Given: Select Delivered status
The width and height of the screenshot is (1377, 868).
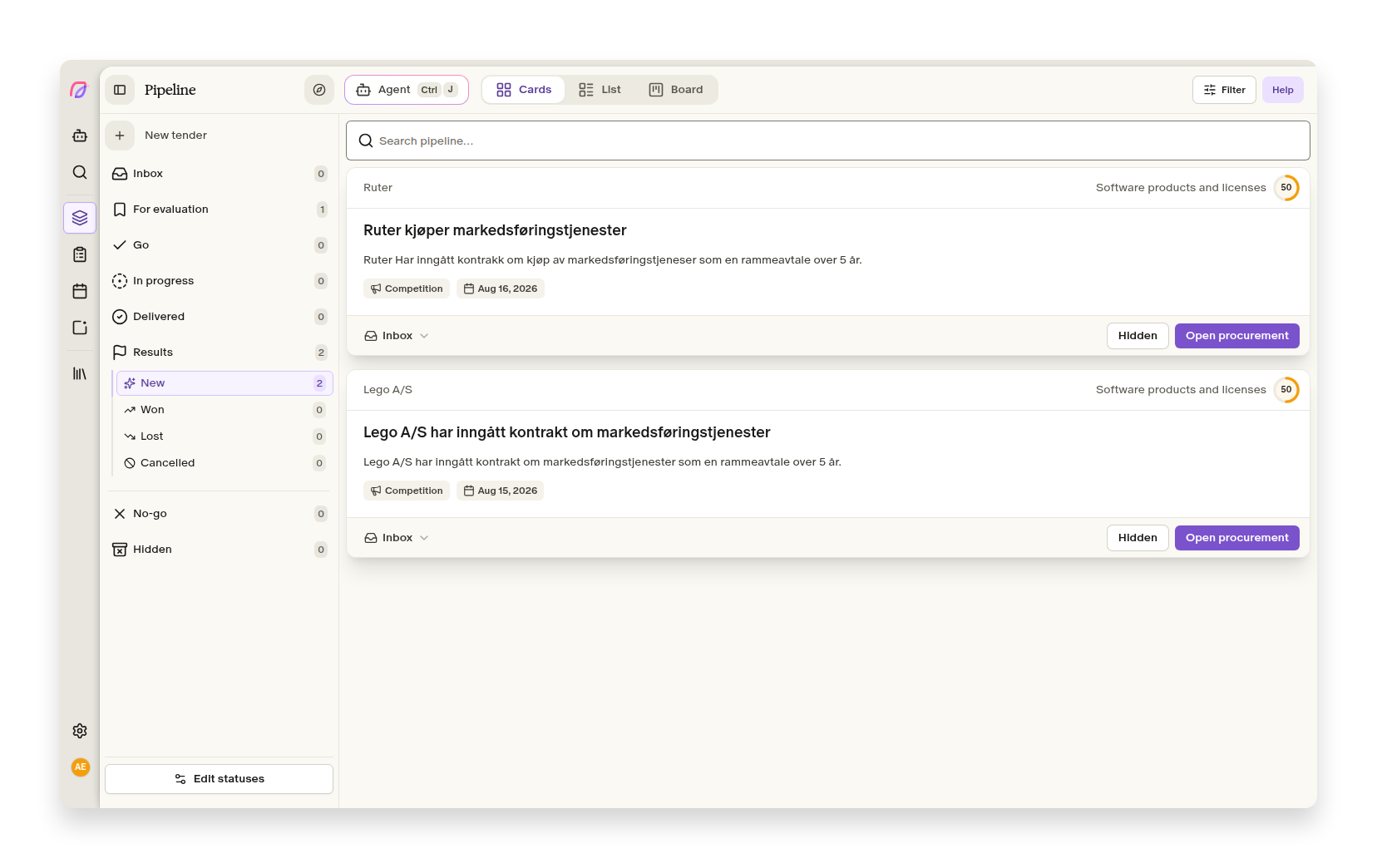Looking at the screenshot, I should [220, 317].
